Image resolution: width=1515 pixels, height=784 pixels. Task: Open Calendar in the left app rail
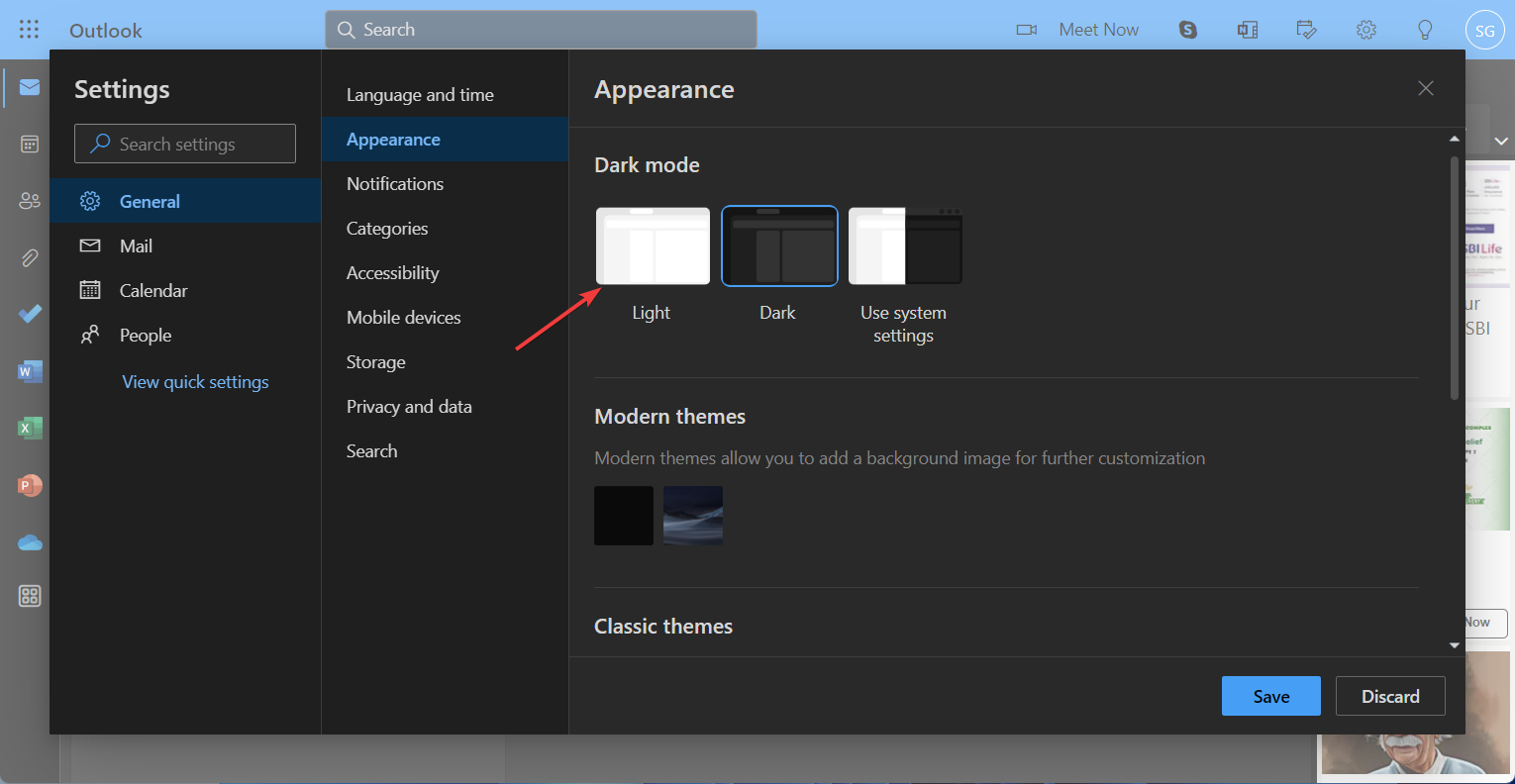[30, 145]
